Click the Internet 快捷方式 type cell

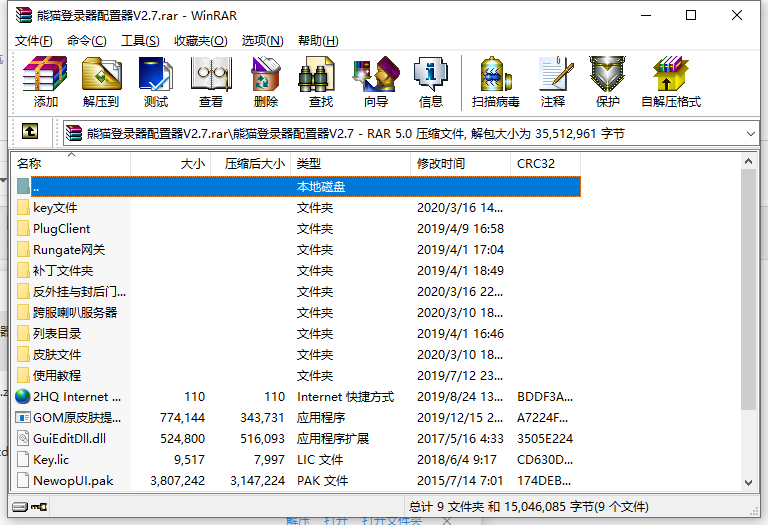coord(345,397)
